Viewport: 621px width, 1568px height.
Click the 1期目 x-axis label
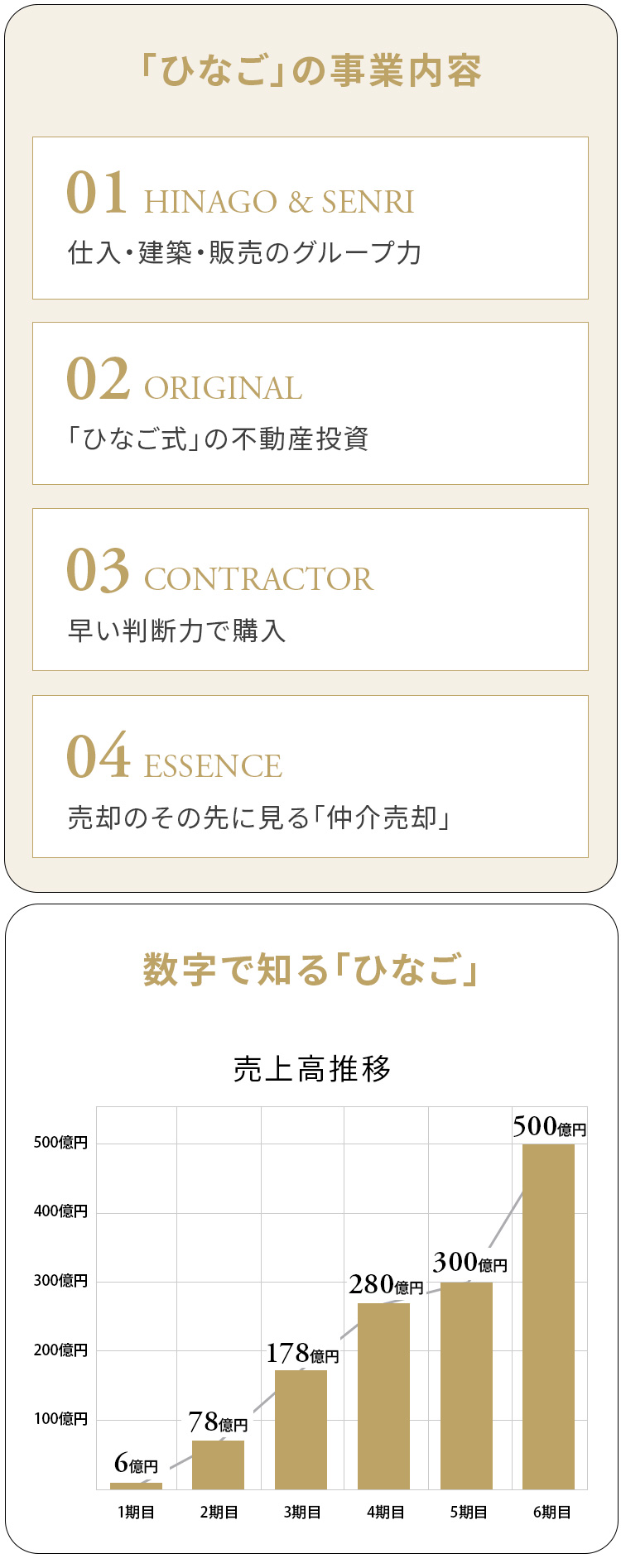tap(136, 1513)
